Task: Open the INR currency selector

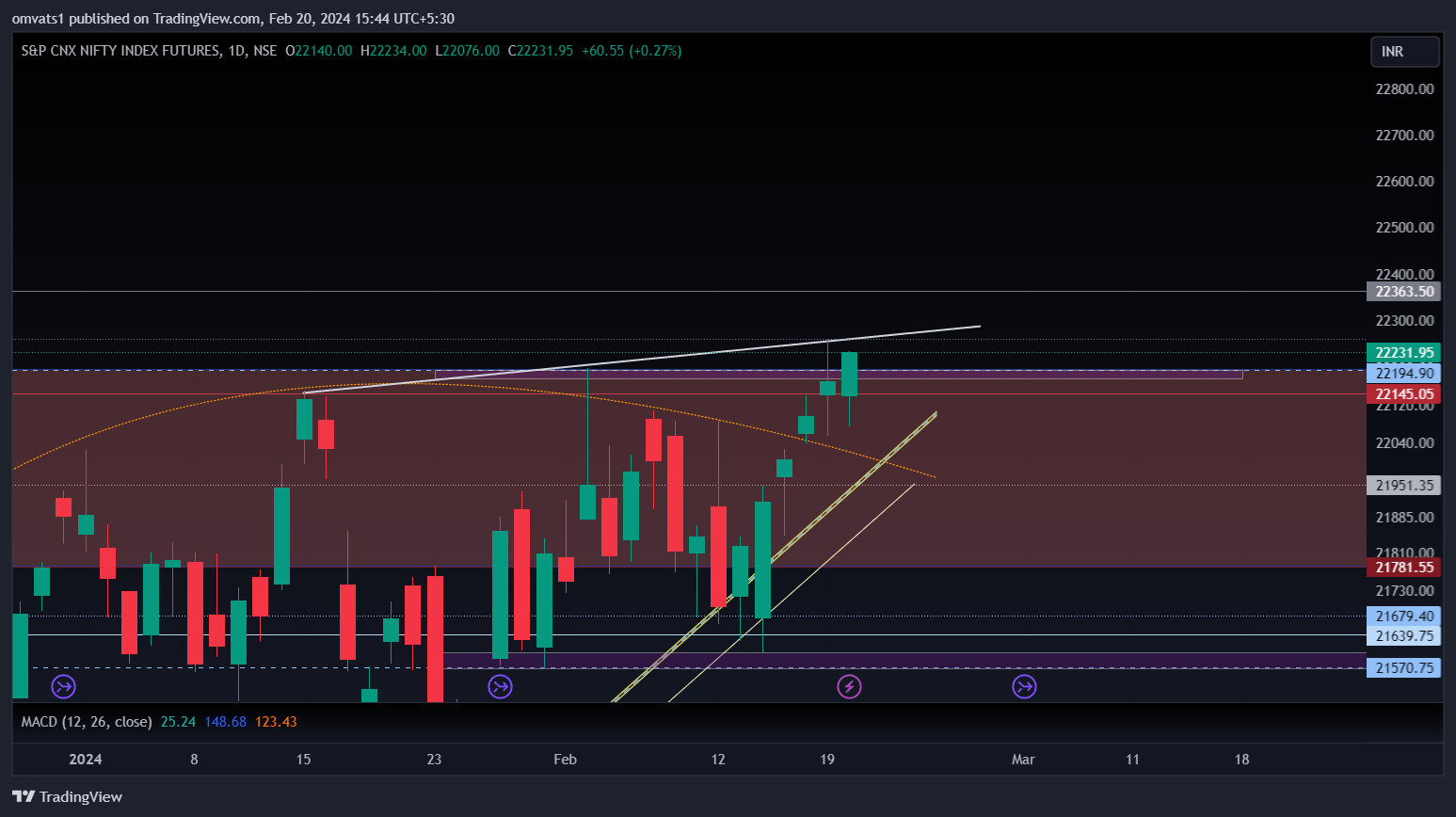Action: click(x=1404, y=52)
